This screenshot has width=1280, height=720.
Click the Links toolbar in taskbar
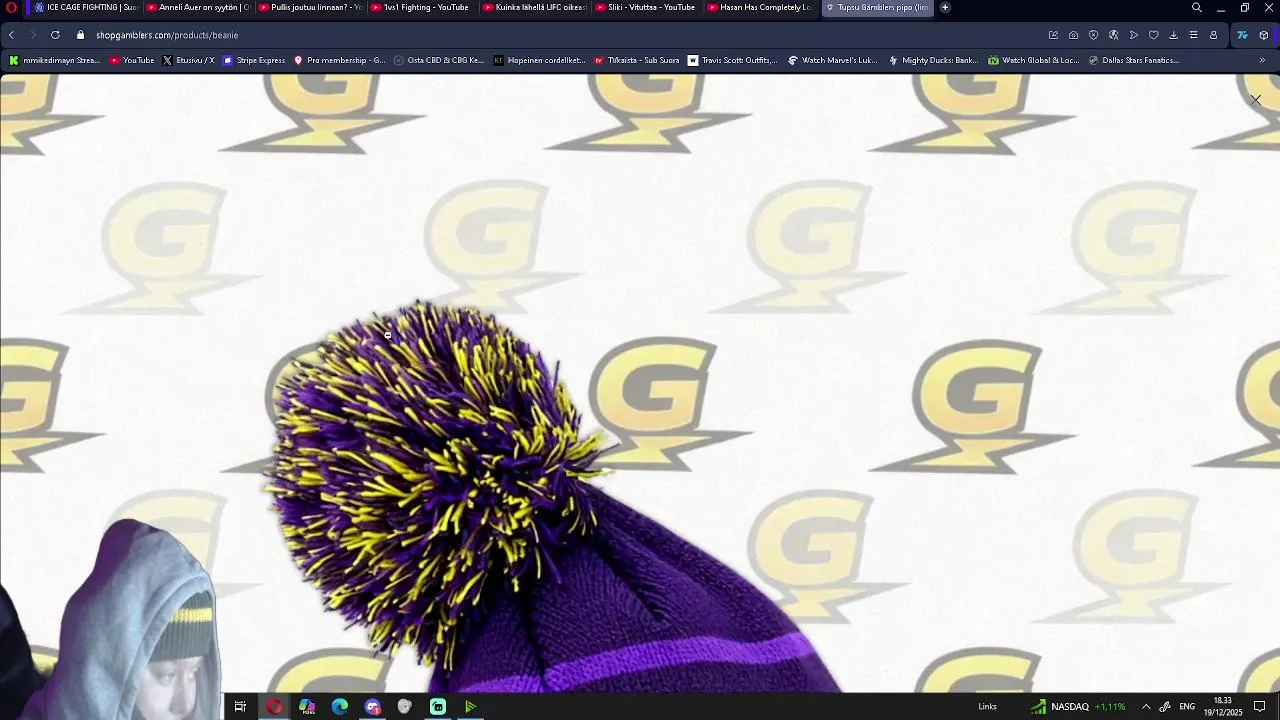(987, 707)
